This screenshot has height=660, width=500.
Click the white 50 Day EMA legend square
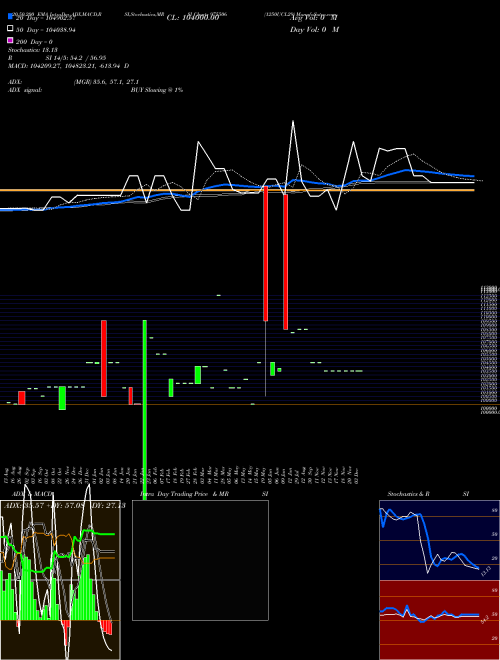click(x=10, y=29)
